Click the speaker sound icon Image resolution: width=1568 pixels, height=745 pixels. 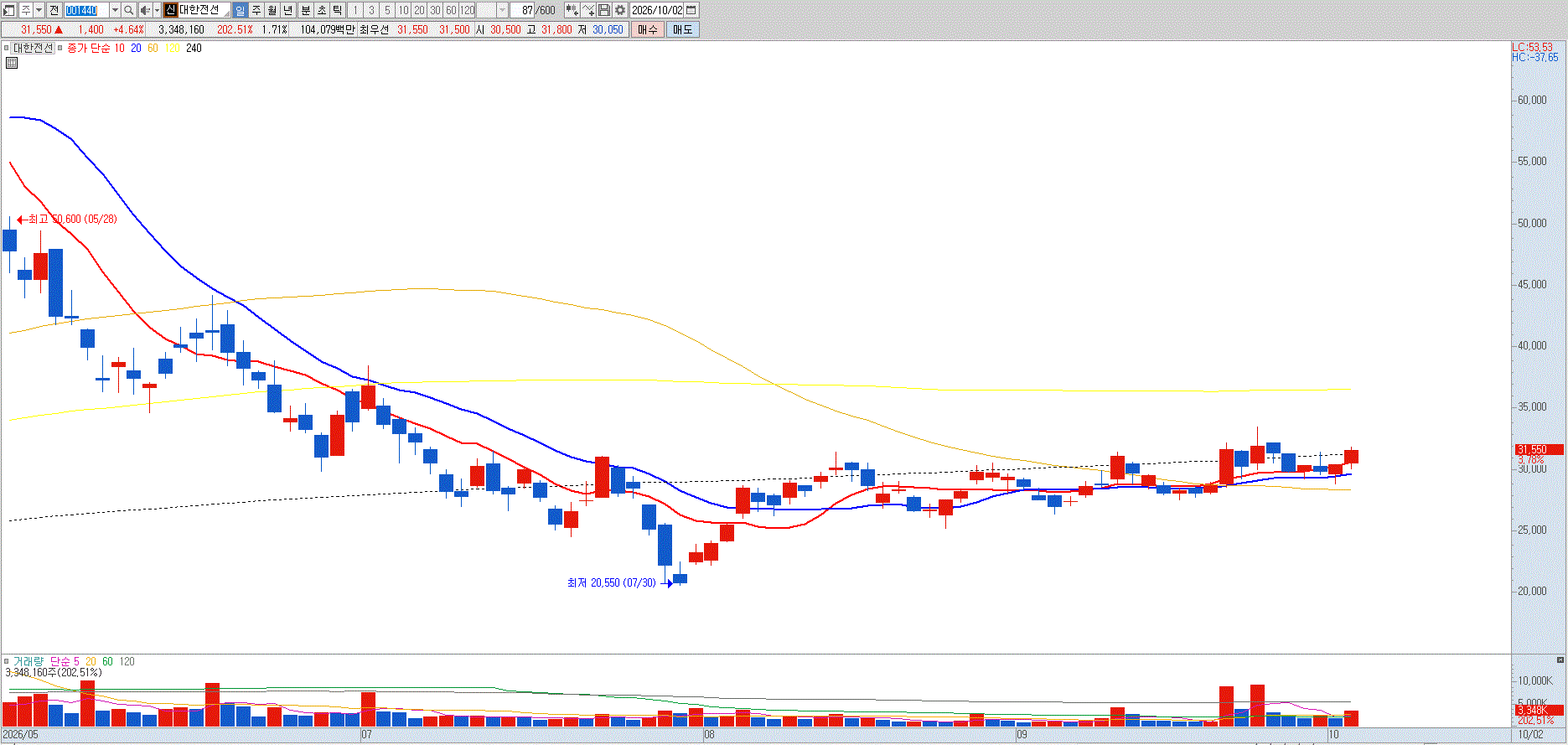pyautogui.click(x=145, y=10)
